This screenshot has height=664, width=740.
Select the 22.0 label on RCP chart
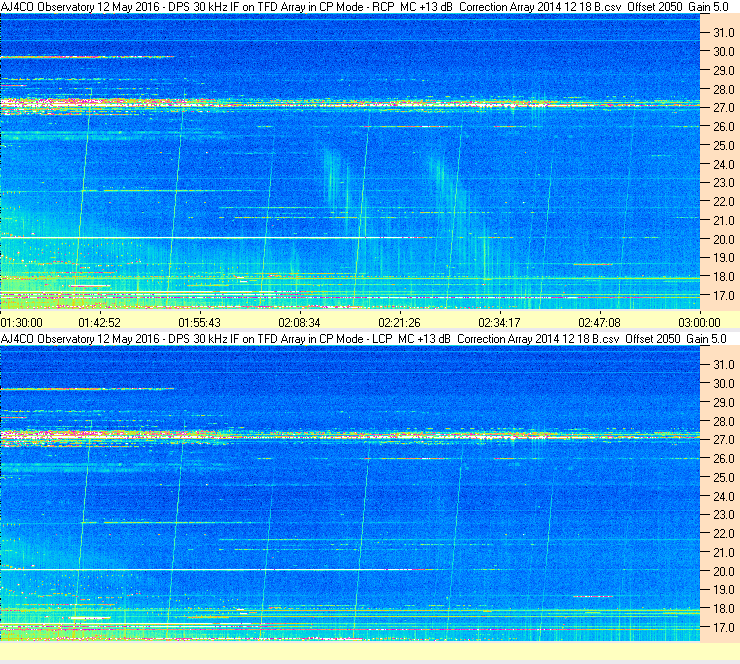(x=724, y=202)
